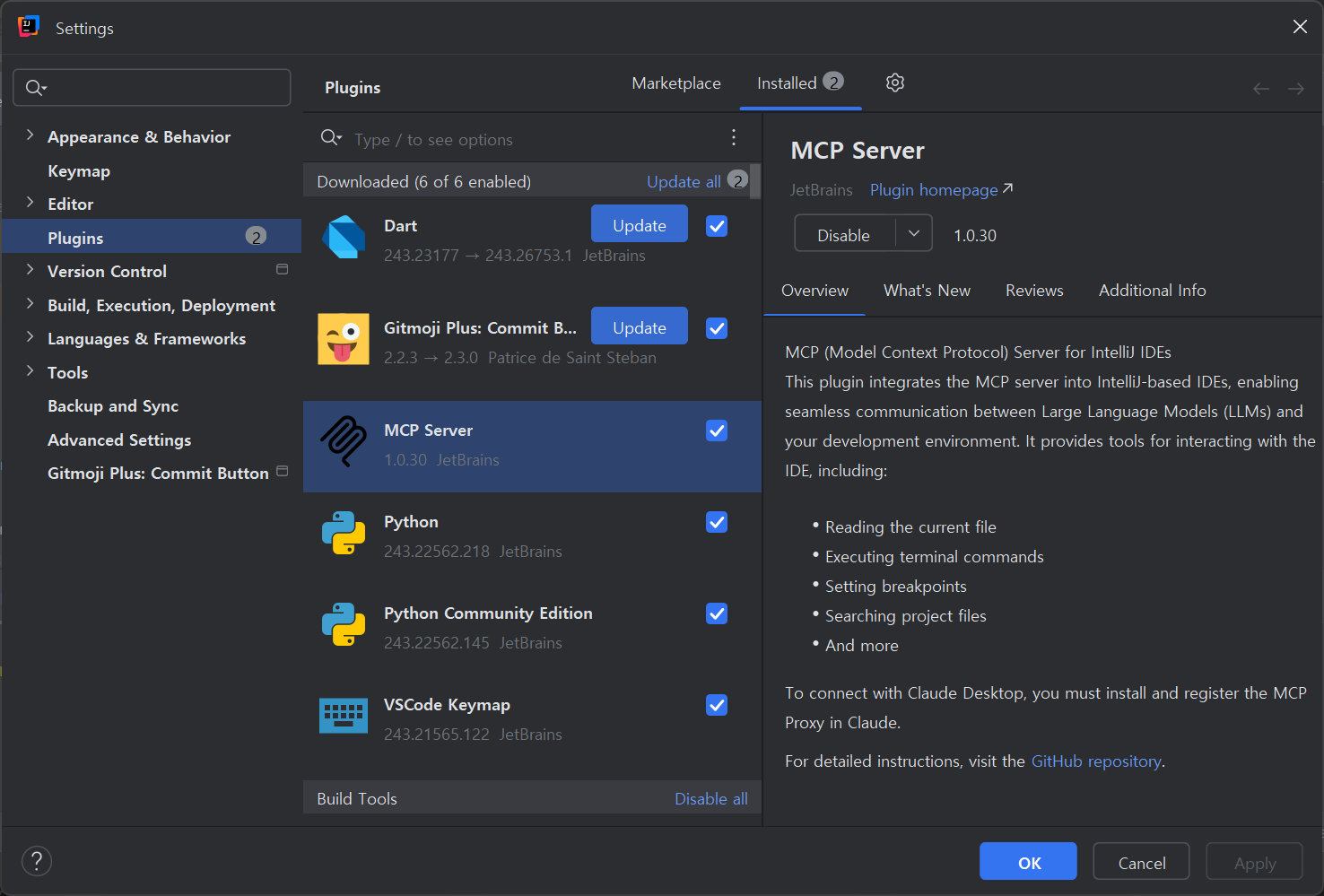Image resolution: width=1324 pixels, height=896 pixels.
Task: Update the Dart plugin
Action: [x=640, y=224]
